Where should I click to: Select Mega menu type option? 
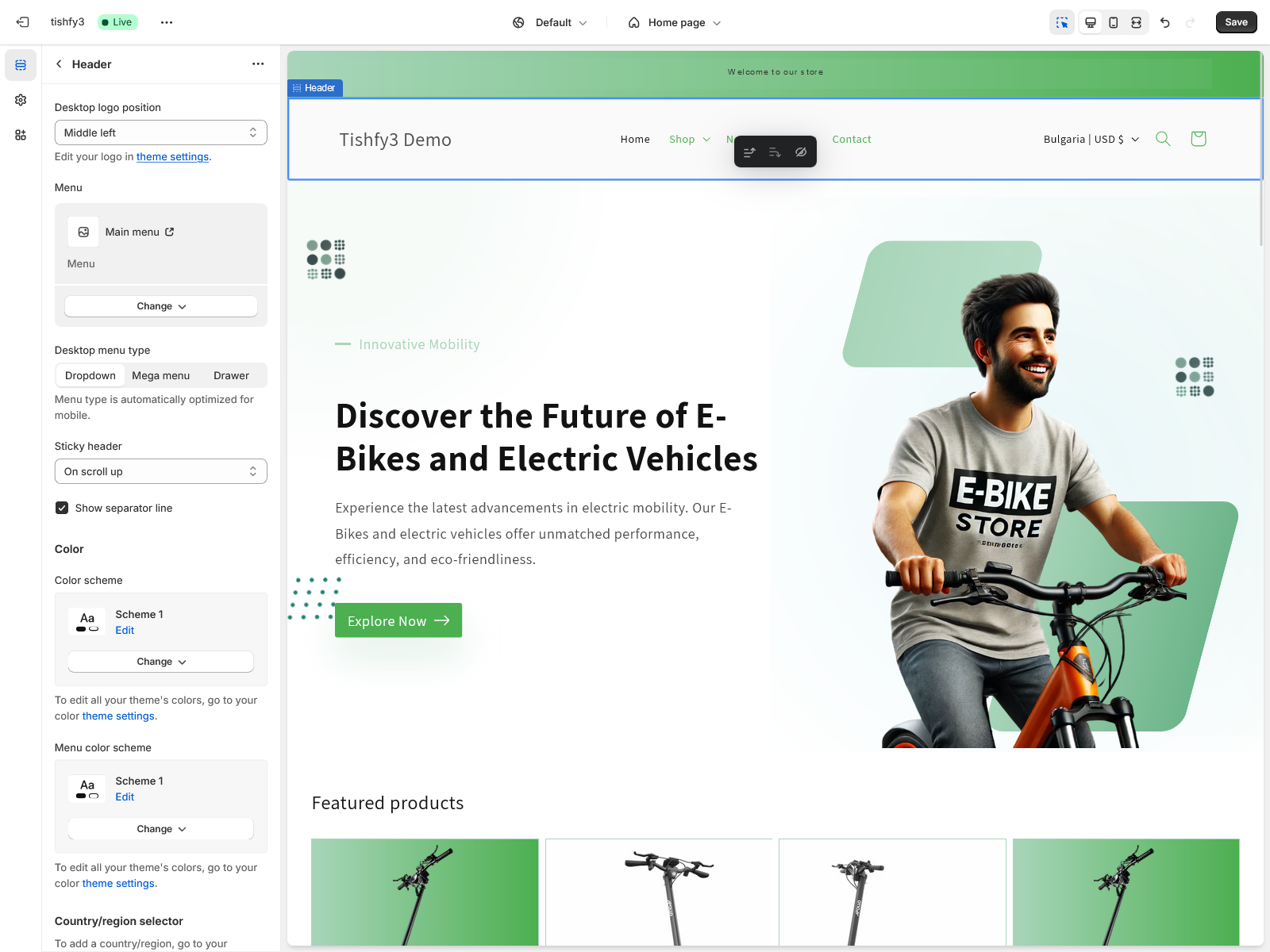(x=160, y=375)
